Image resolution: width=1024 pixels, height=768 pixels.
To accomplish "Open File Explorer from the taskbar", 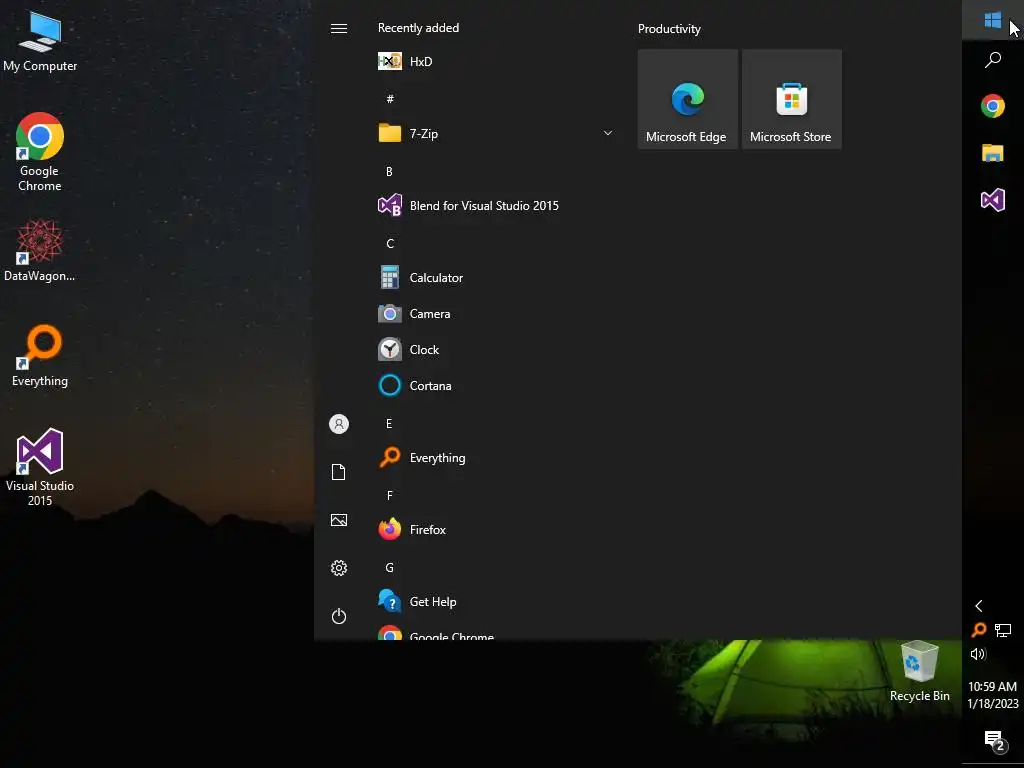I will pyautogui.click(x=993, y=153).
